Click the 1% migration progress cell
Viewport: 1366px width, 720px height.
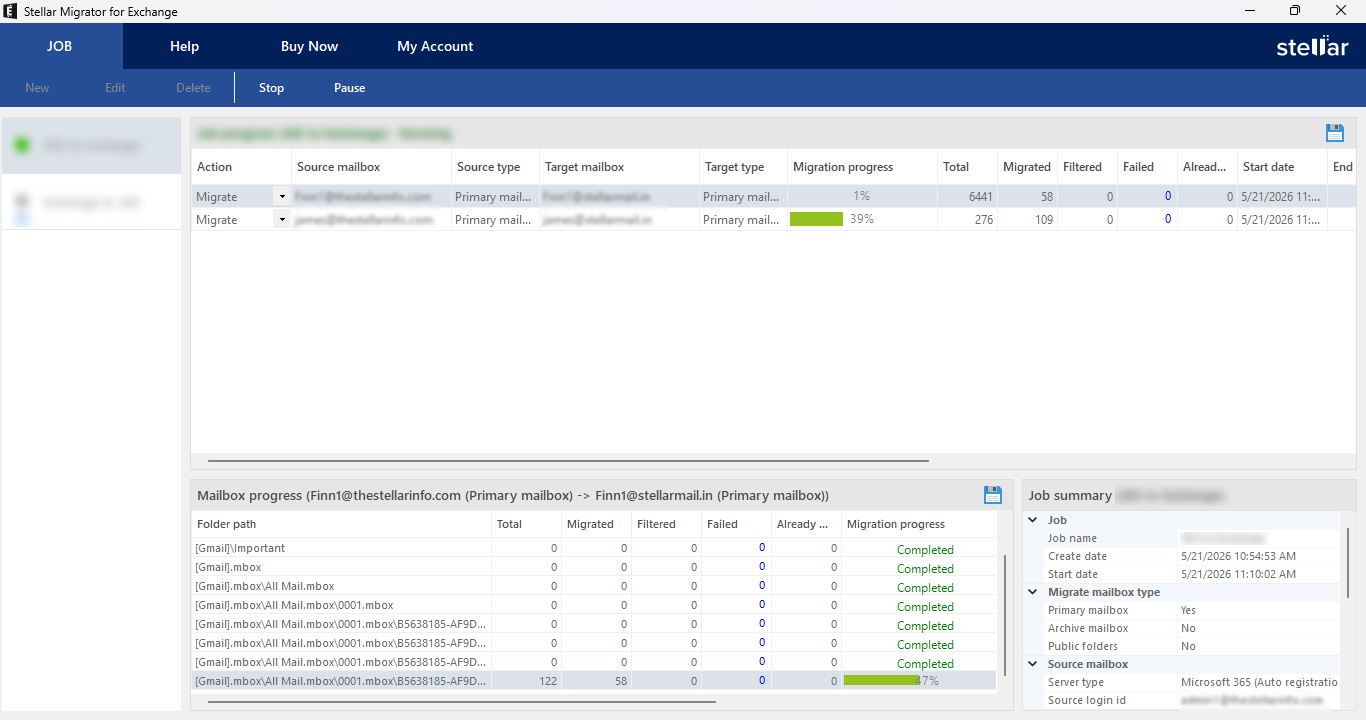coord(861,197)
